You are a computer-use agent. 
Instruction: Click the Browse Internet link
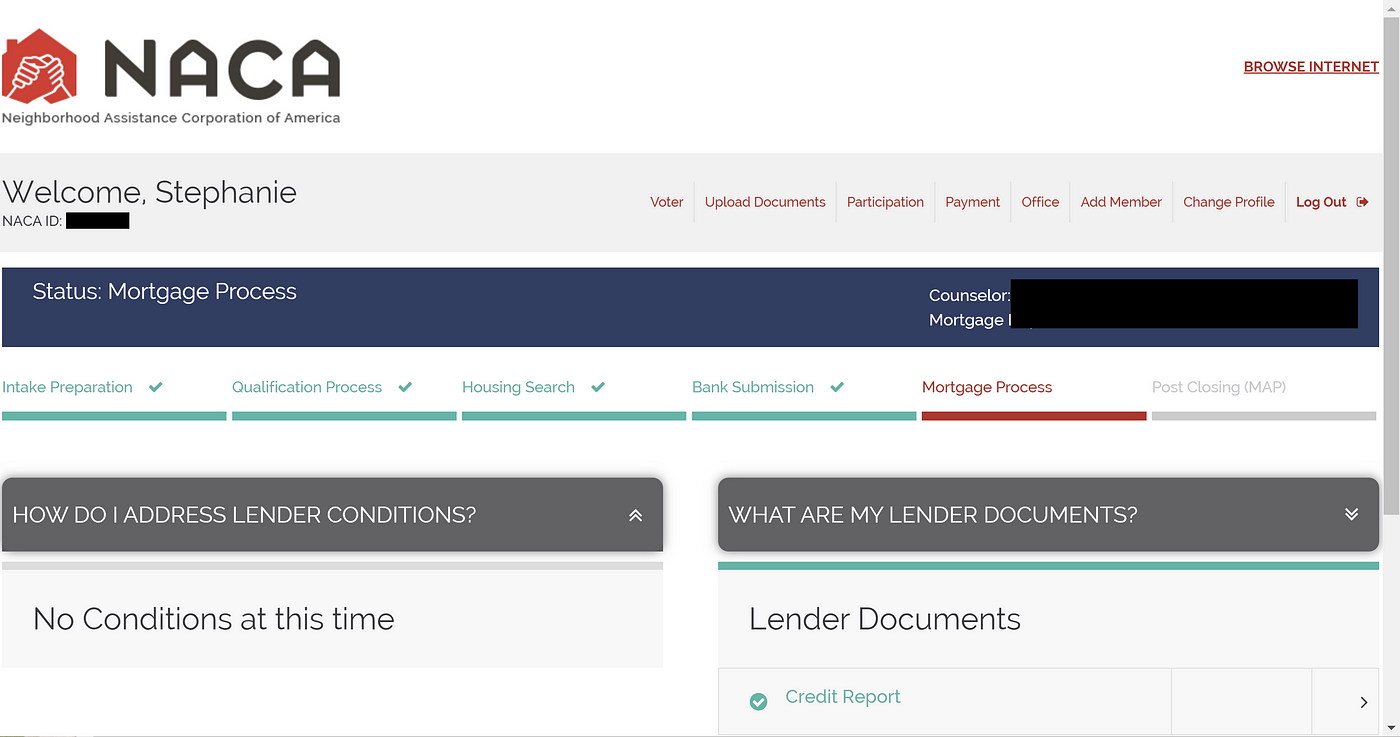1311,67
